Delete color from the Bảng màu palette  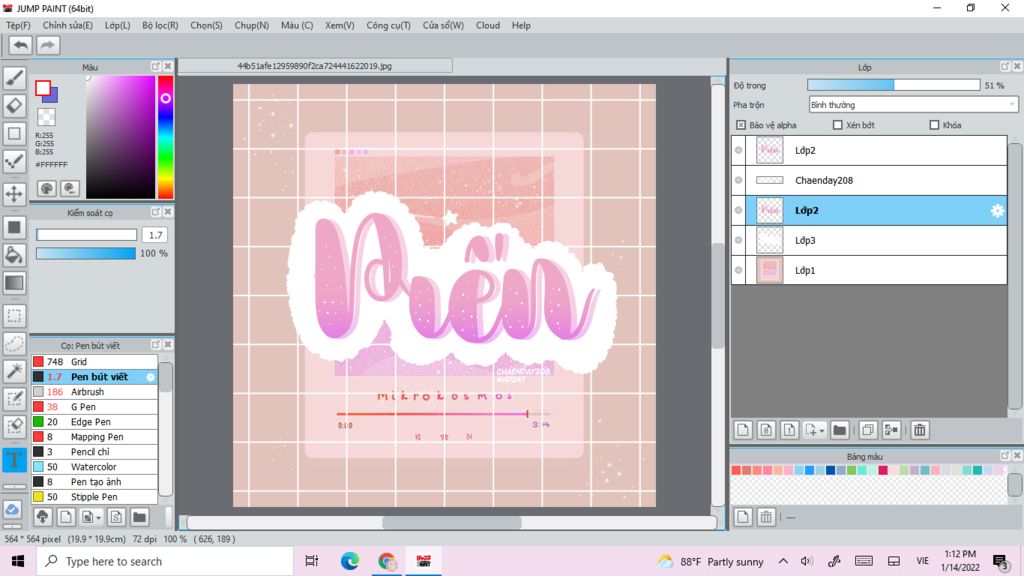tap(766, 517)
